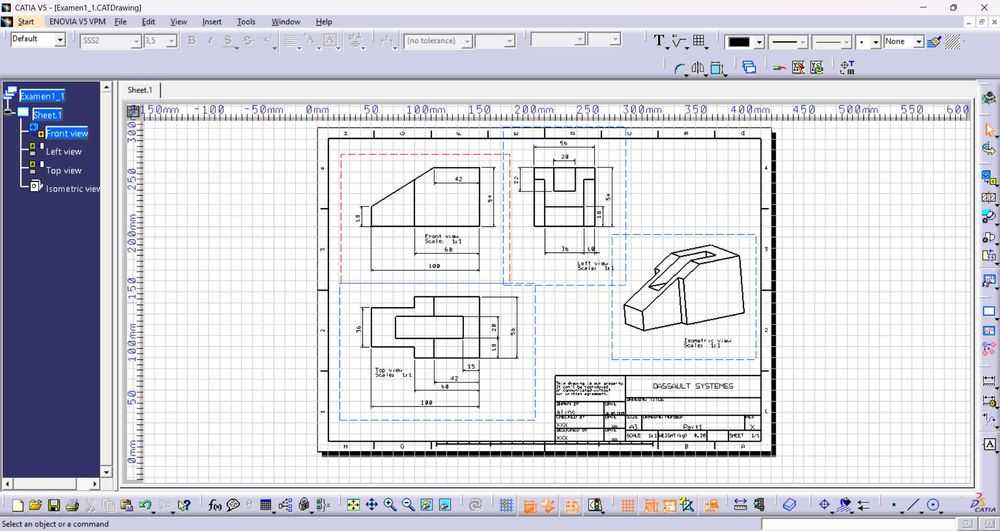Image resolution: width=1000 pixels, height=531 pixels.
Task: Open a file with the Open folder icon
Action: coord(35,506)
